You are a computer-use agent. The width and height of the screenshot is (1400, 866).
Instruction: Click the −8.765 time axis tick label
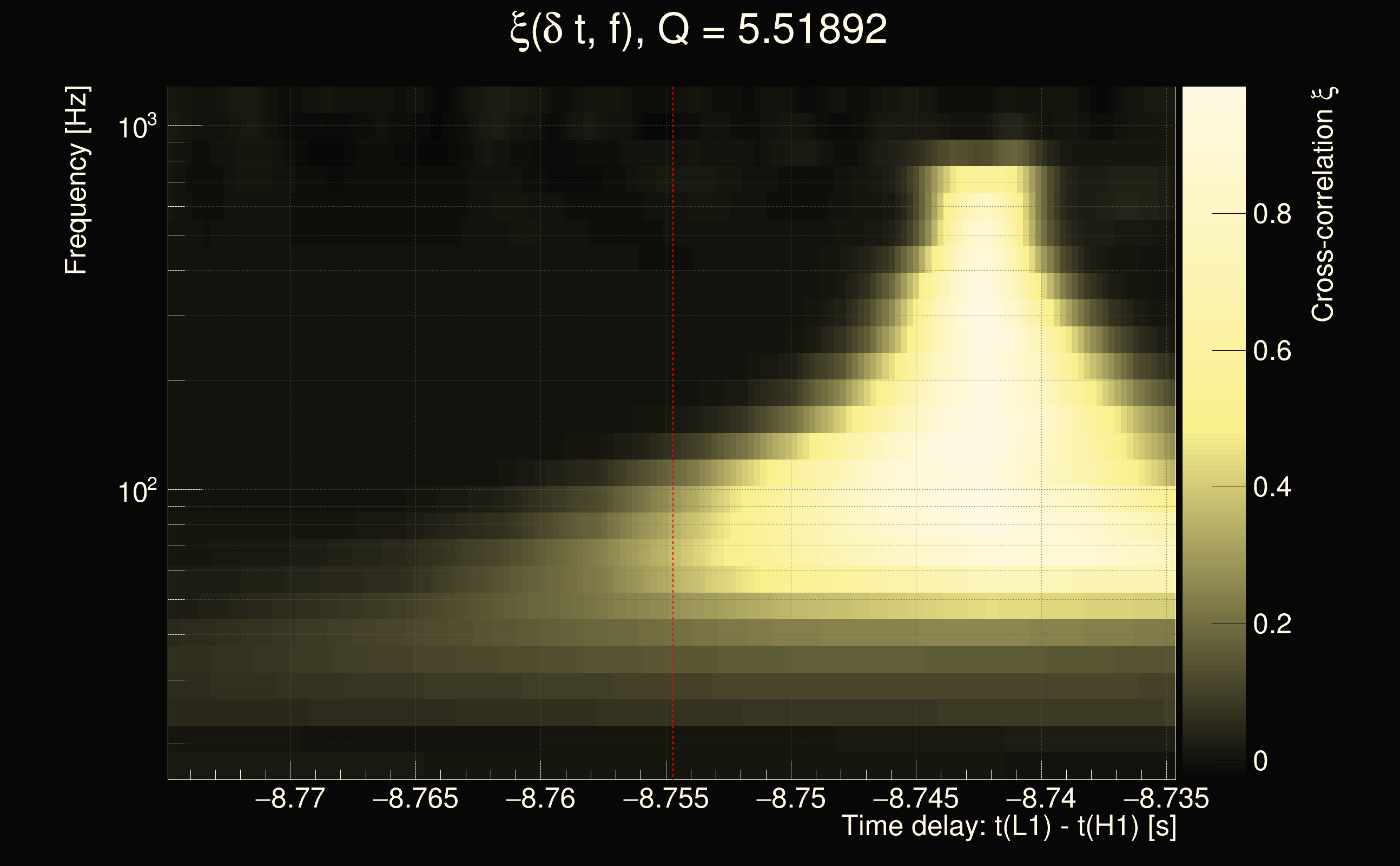415,798
